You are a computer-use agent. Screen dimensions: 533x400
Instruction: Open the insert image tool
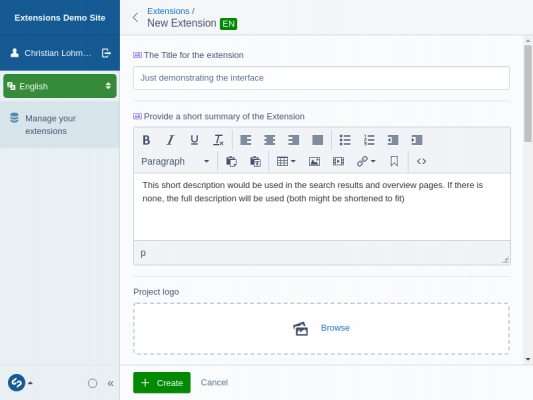314,161
